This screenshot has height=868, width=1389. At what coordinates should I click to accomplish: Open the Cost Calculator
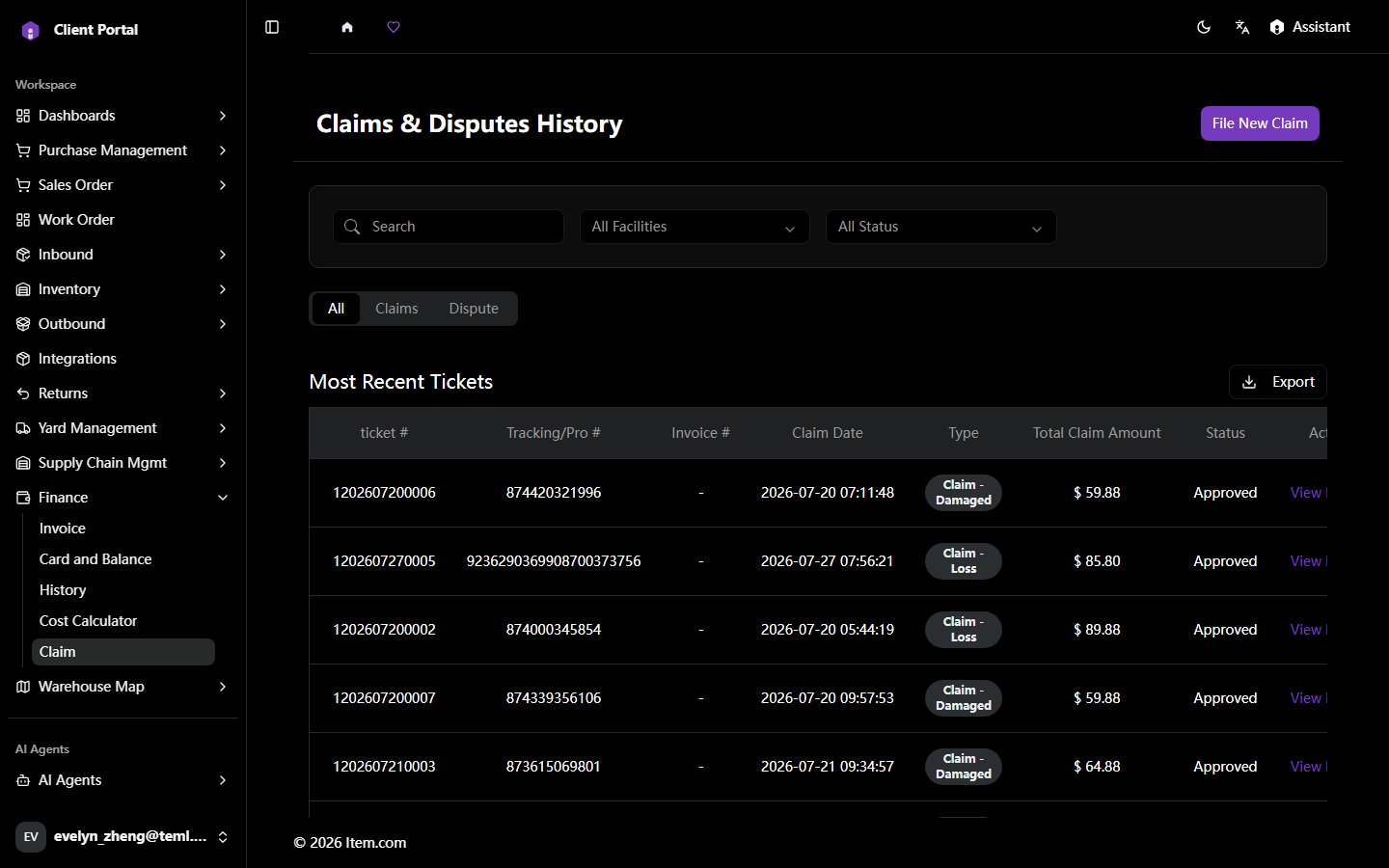click(x=123, y=621)
